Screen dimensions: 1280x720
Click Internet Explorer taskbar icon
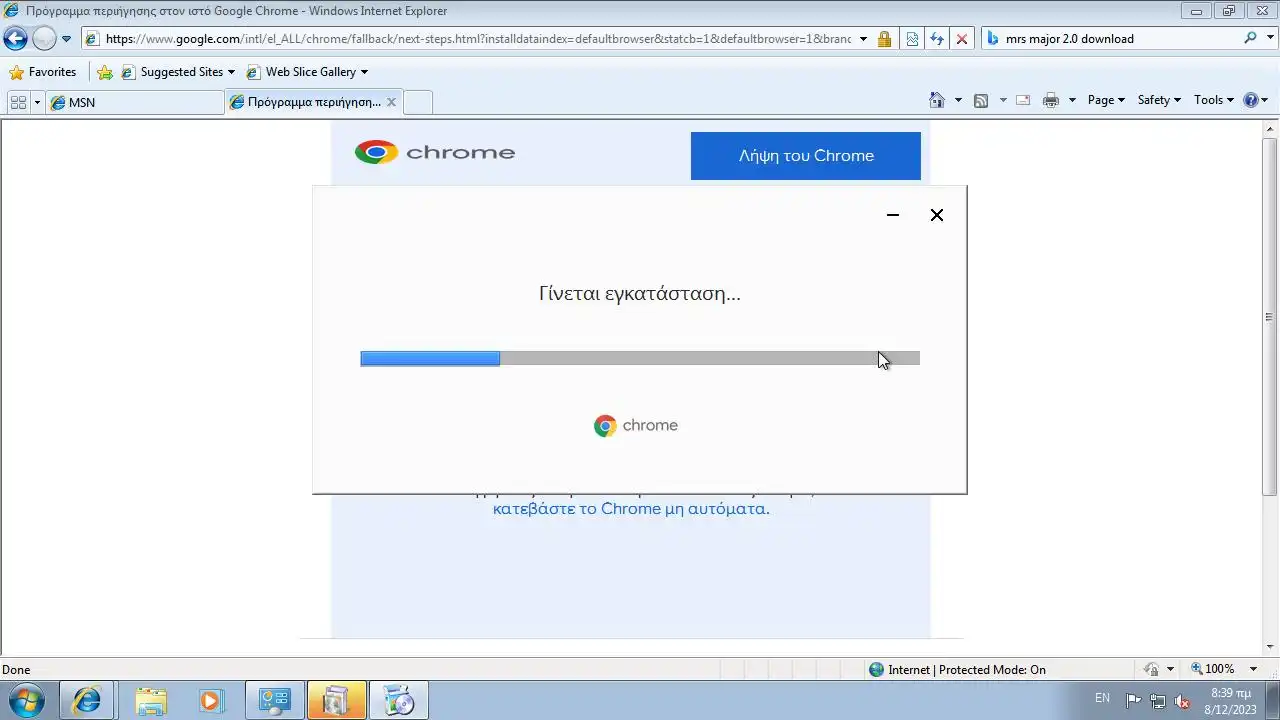(87, 701)
